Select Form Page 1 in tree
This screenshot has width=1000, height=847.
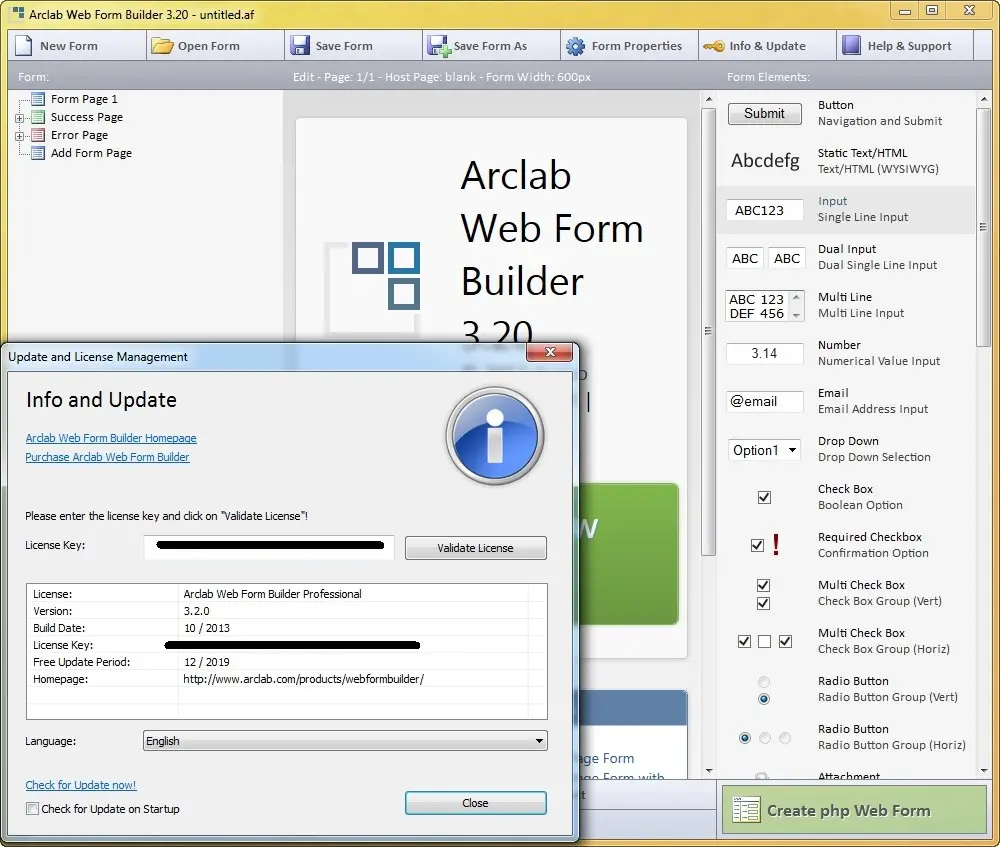pyautogui.click(x=84, y=99)
